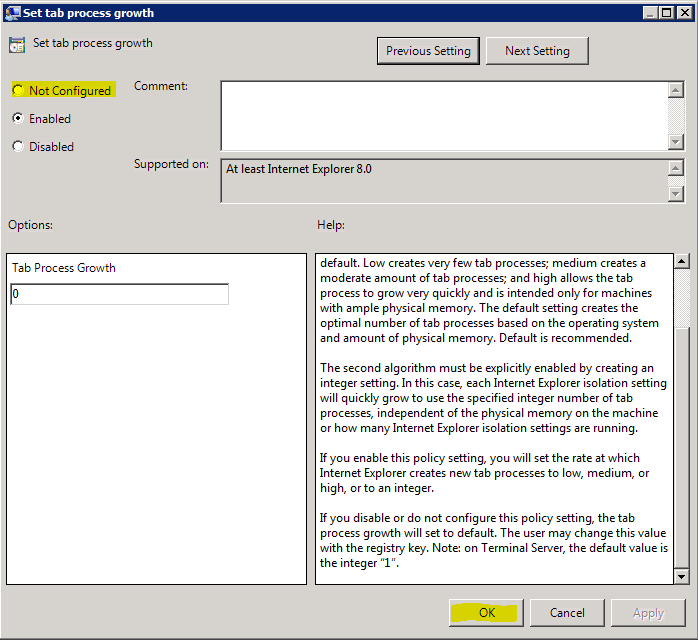
Task: Close the Set tab process growth window
Action: click(684, 13)
